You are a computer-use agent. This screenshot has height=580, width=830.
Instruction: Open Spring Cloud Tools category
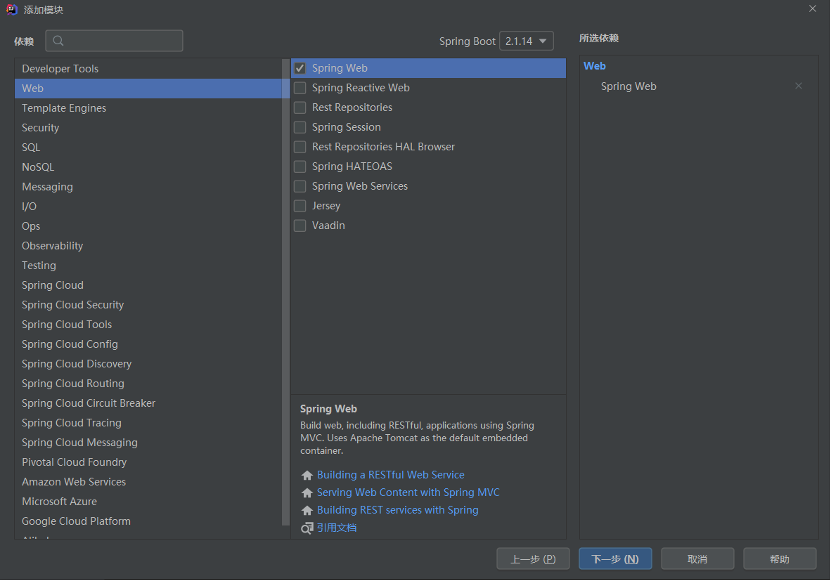(149, 324)
